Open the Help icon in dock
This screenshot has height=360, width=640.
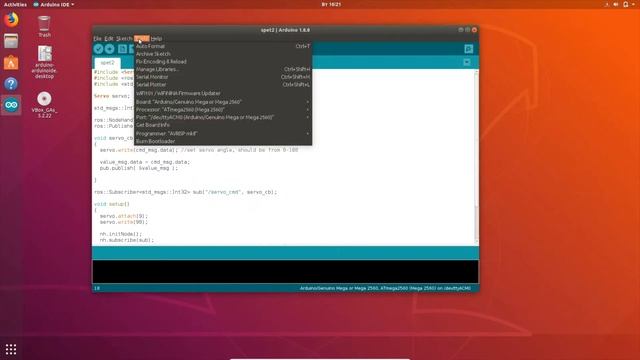[x=11, y=84]
